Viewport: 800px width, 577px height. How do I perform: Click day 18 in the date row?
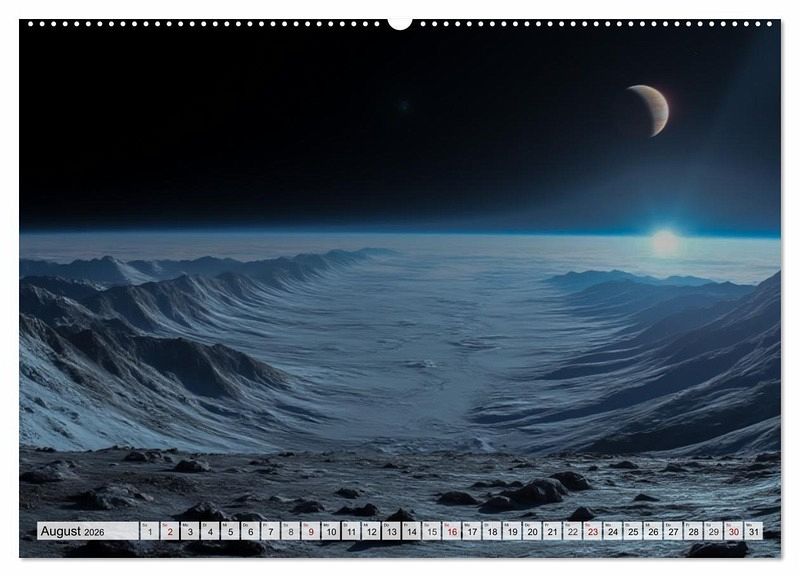(492, 532)
